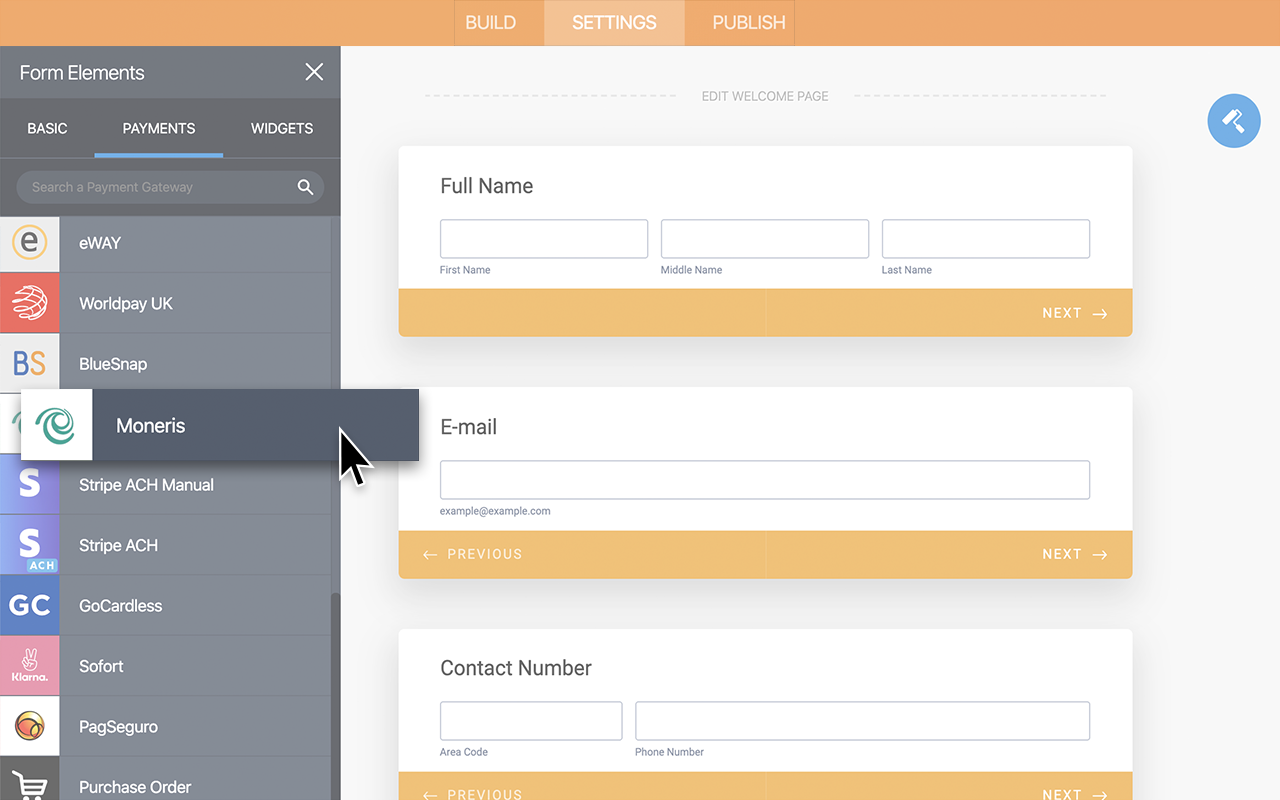This screenshot has height=800, width=1280.
Task: Select the BlueSnap entry text
Action: 113,364
